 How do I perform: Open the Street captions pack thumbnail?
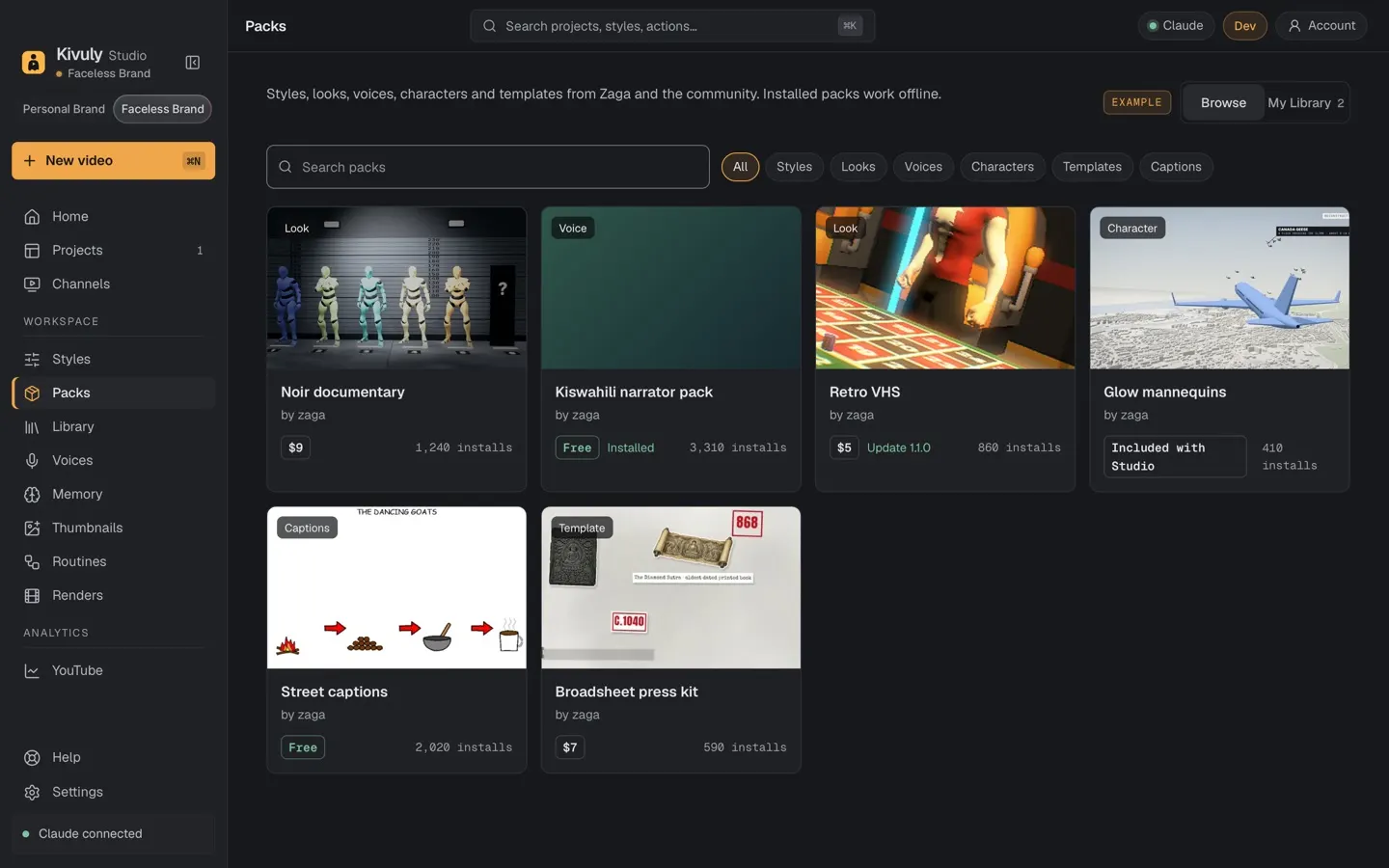pyautogui.click(x=396, y=588)
